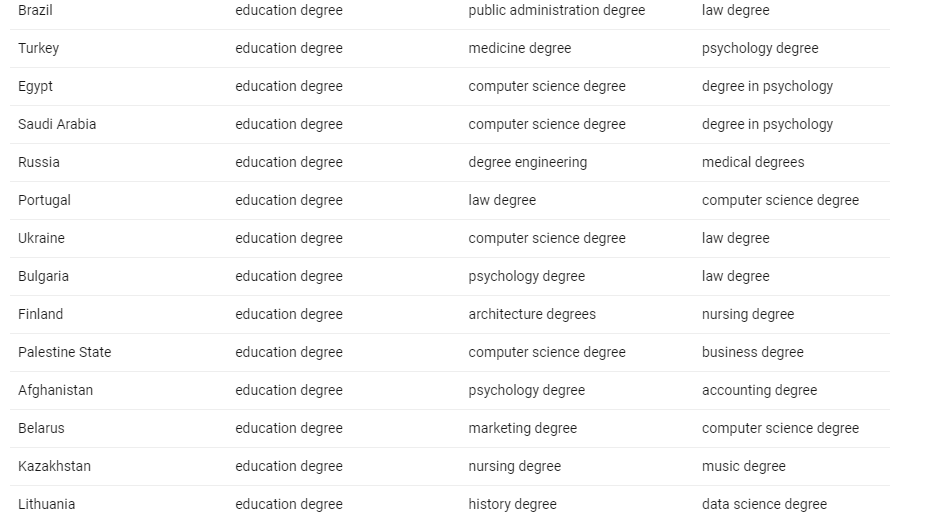The width and height of the screenshot is (925, 516).
Task: Select the public administration degree cell
Action: tap(556, 10)
